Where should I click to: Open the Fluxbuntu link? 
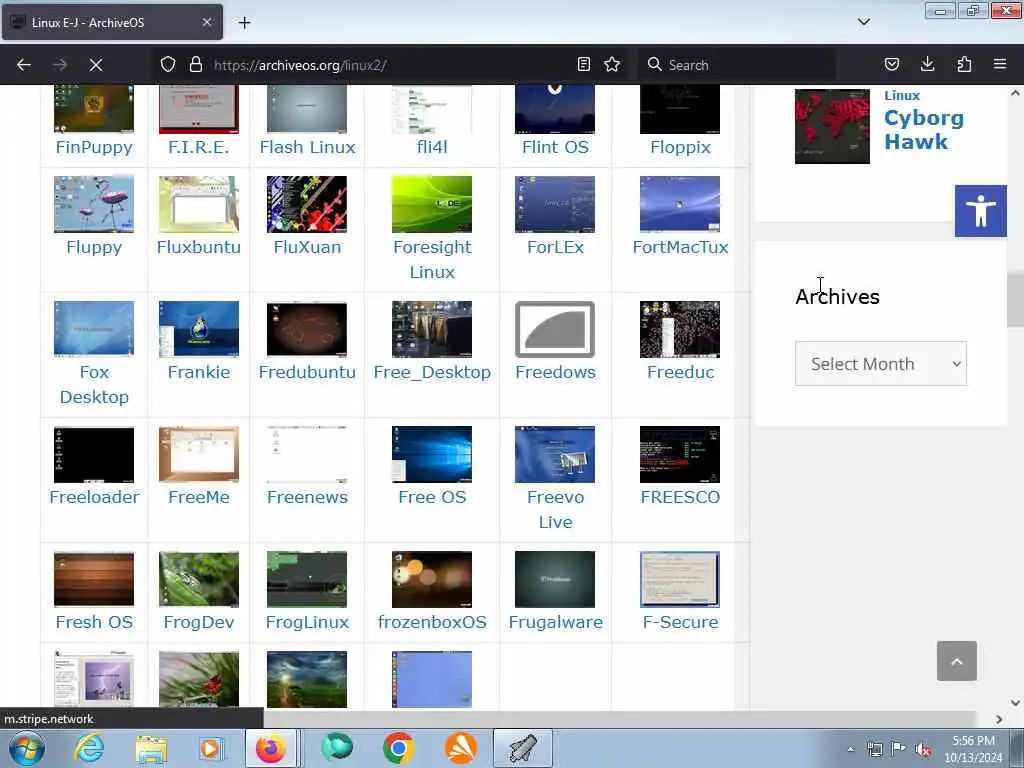[x=199, y=247]
